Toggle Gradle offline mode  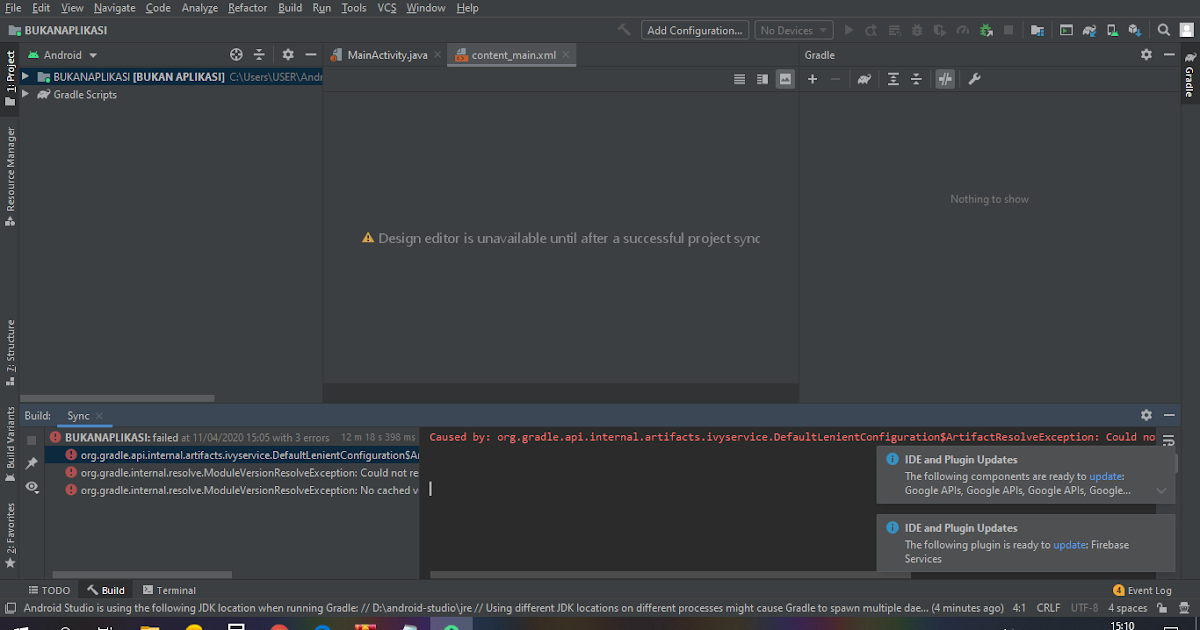click(944, 79)
